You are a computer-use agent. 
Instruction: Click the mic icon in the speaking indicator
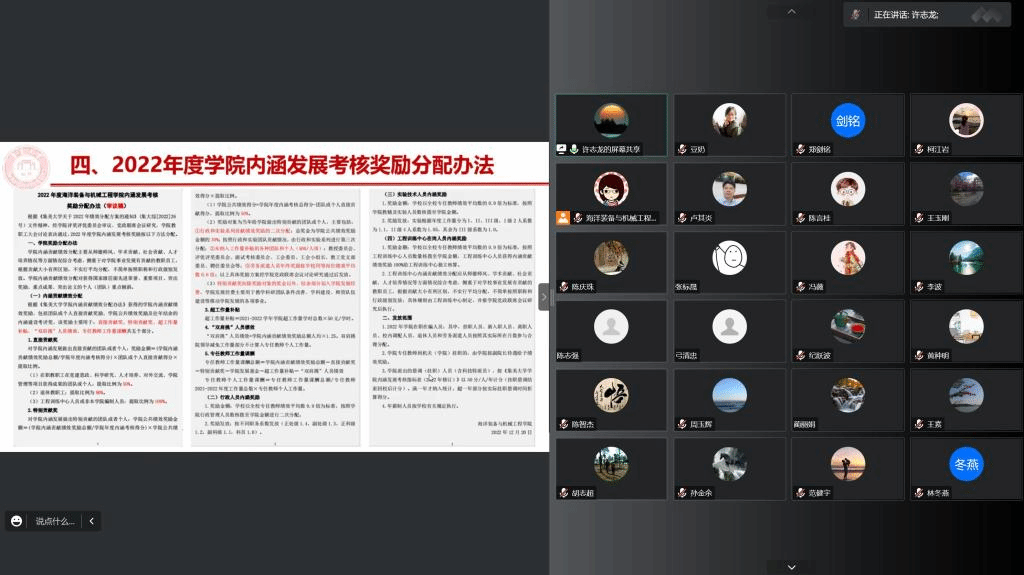(856, 15)
